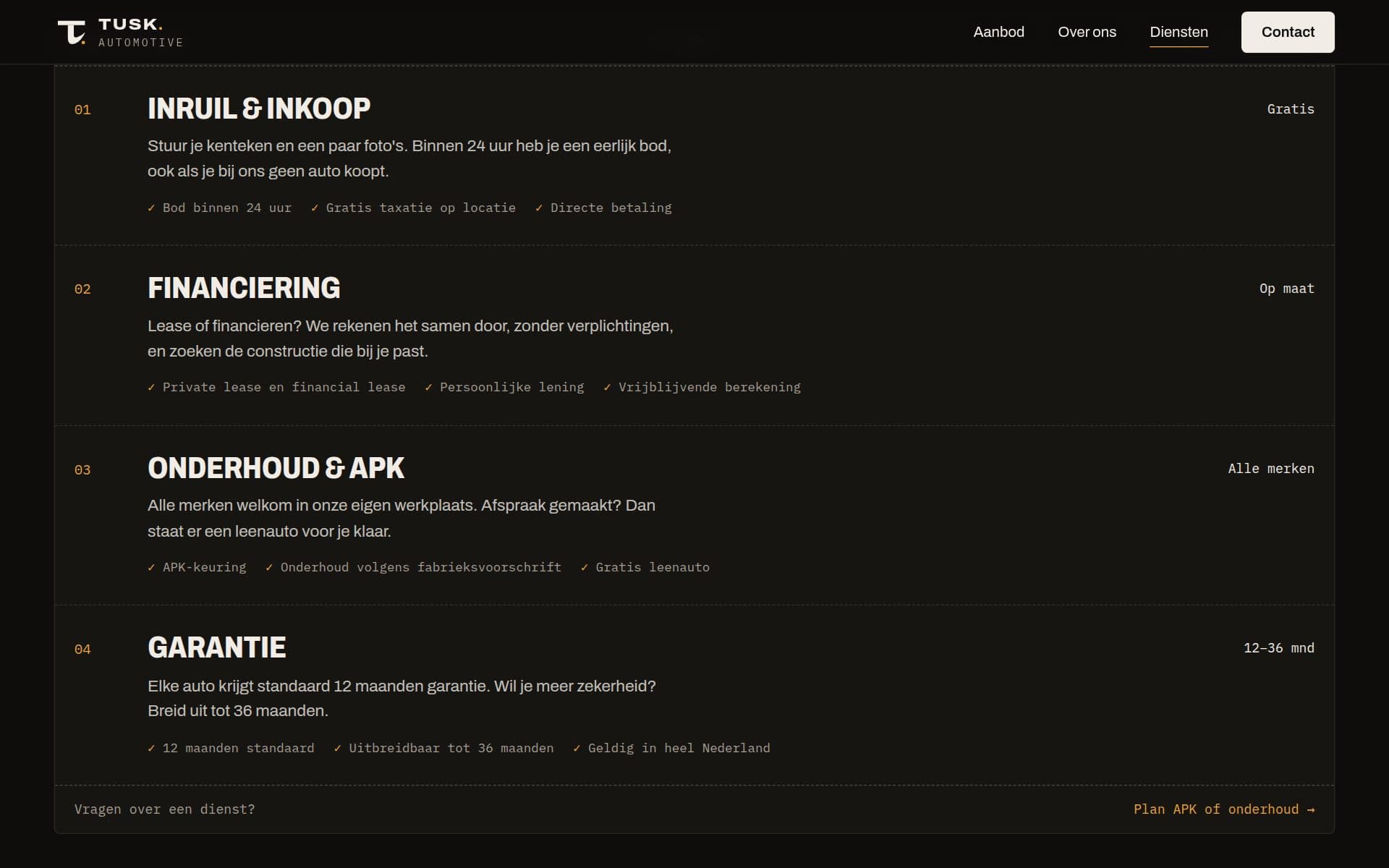
Task: Click the Alle merken label
Action: point(1271,469)
